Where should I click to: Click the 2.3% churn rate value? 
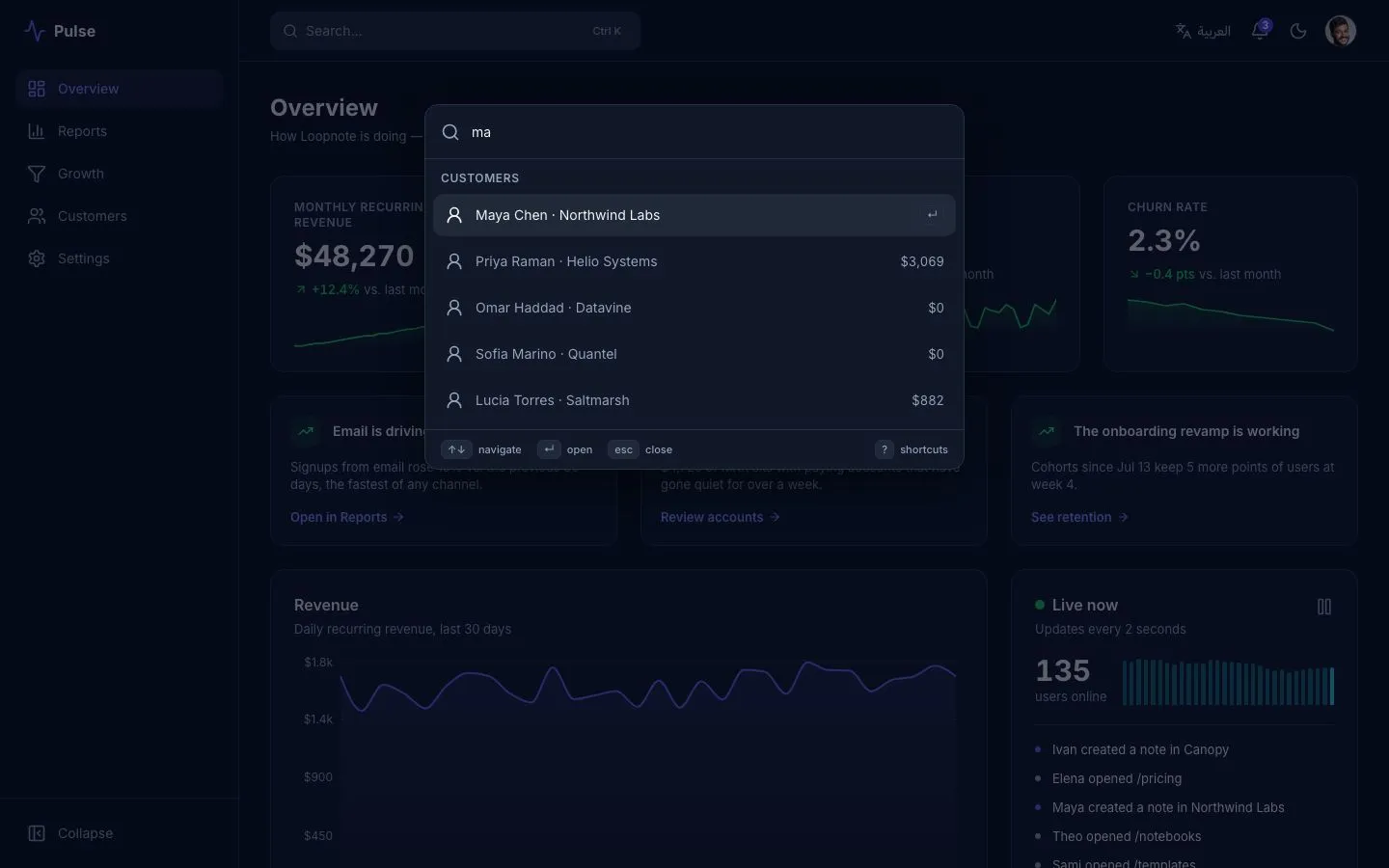pyautogui.click(x=1164, y=240)
